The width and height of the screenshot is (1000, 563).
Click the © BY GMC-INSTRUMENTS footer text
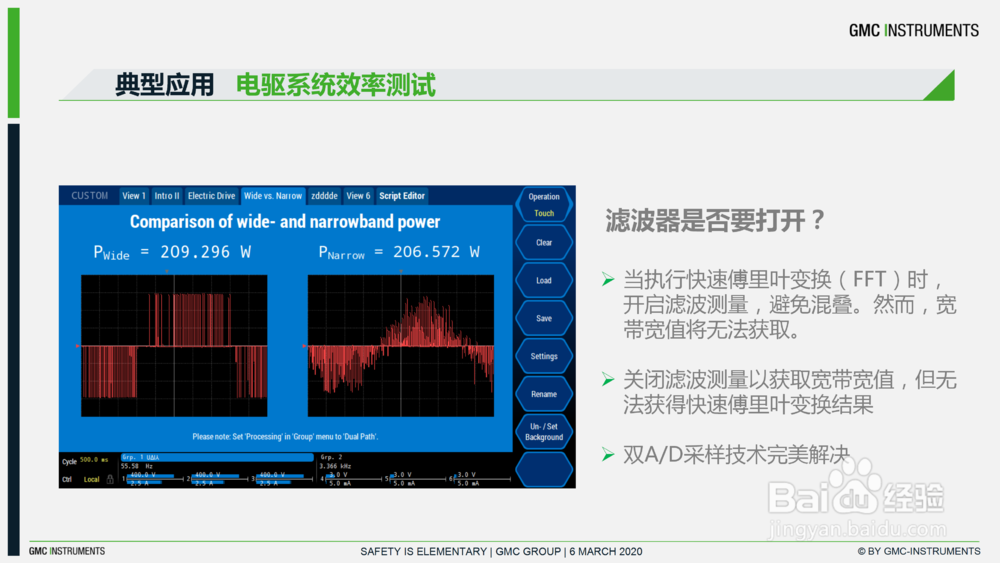pyautogui.click(x=919, y=552)
